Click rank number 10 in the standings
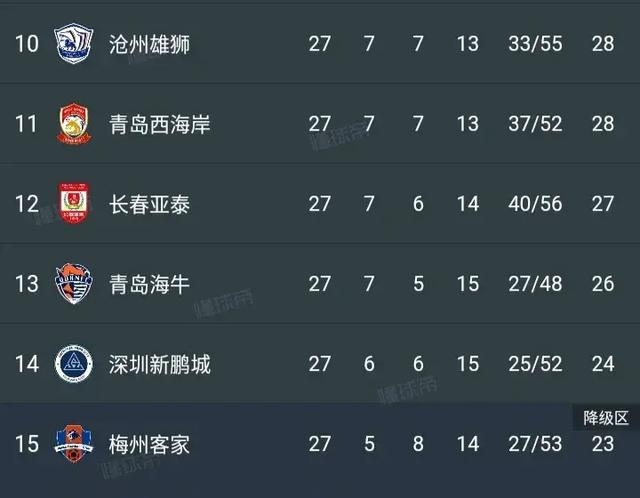The width and height of the screenshot is (640, 498). [x=27, y=43]
